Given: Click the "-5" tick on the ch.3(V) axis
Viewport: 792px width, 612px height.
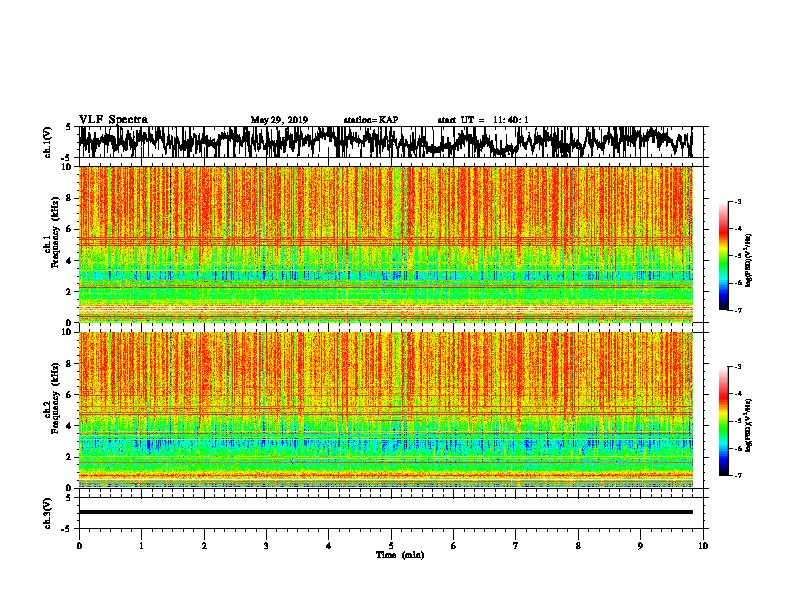Looking at the screenshot, I should 68,529.
